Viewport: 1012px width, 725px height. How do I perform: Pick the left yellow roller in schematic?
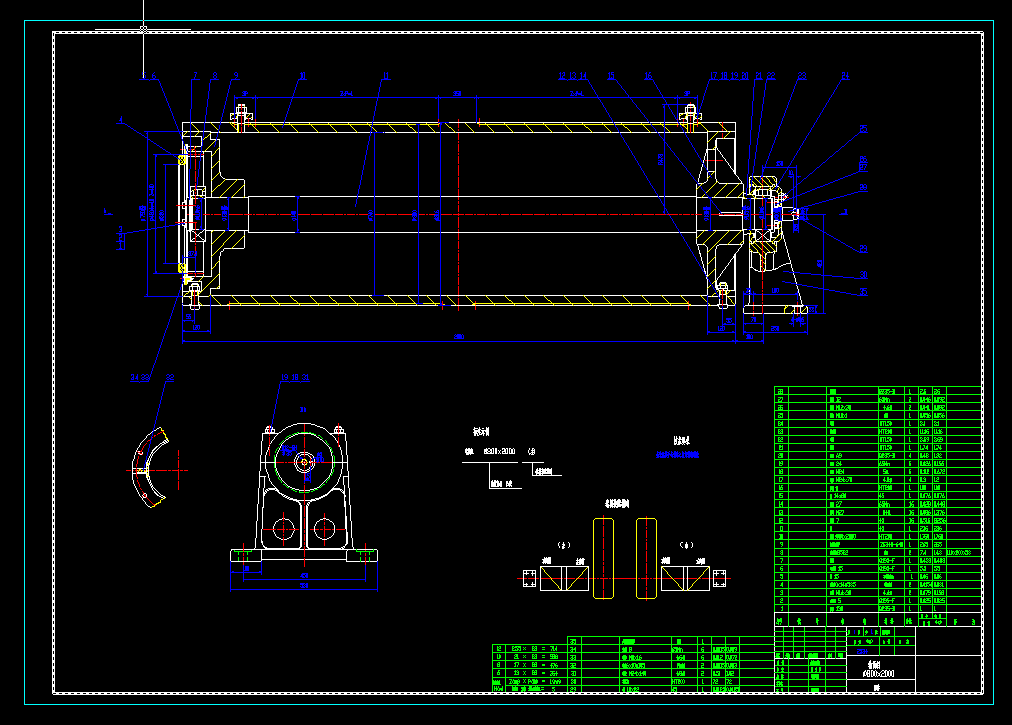click(603, 558)
